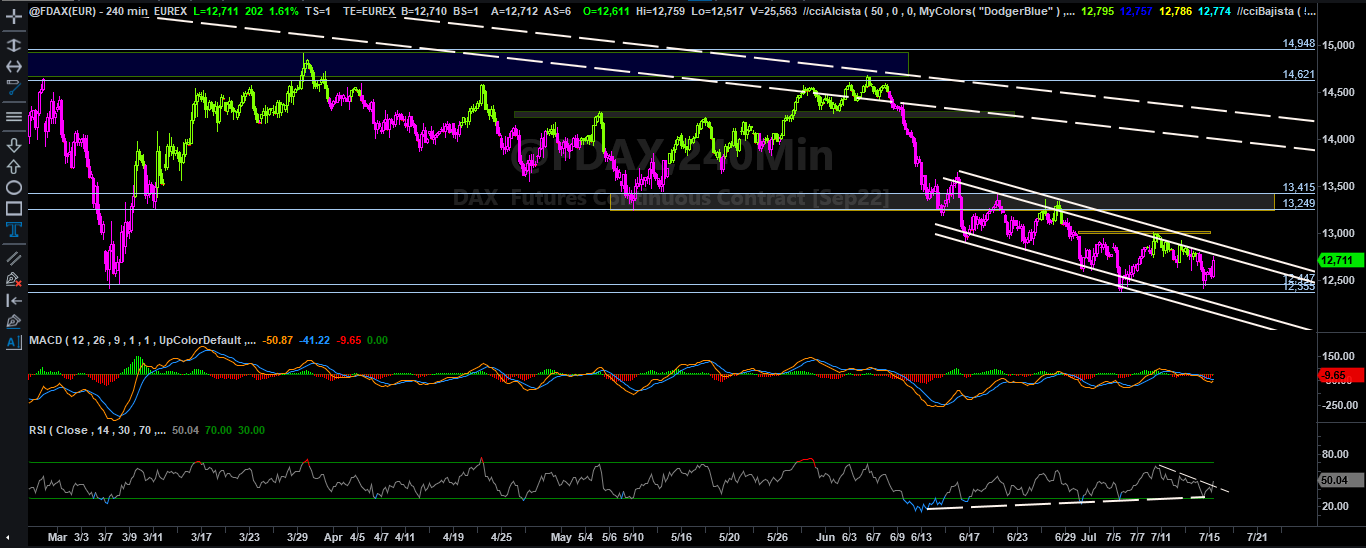Viewport: 1366px width, 548px height.
Task: Click the 15,000 price axis label
Action: click(1338, 45)
